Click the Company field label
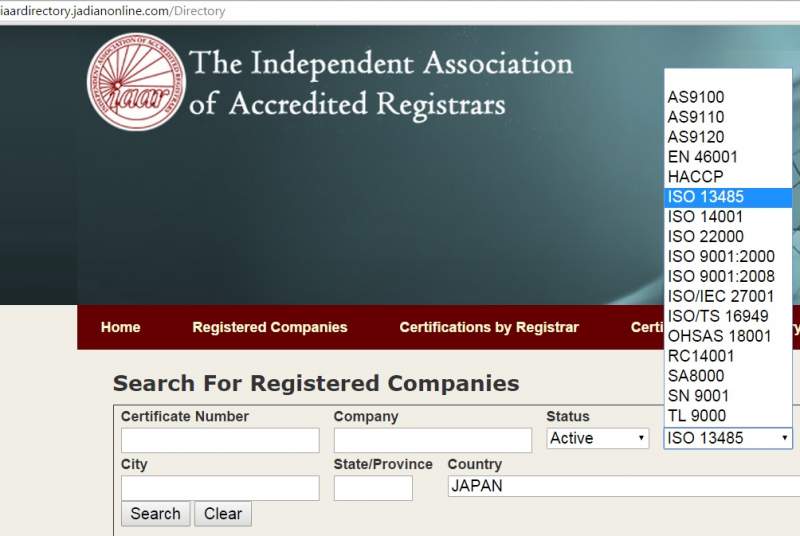Viewport: 800px width, 536px height. coord(366,416)
